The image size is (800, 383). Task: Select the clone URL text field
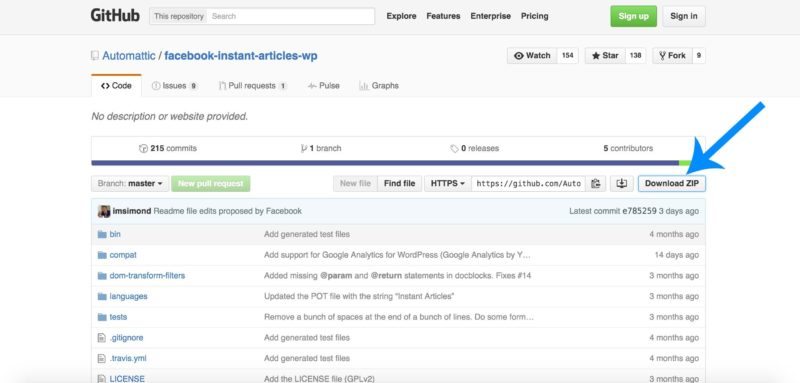click(529, 184)
